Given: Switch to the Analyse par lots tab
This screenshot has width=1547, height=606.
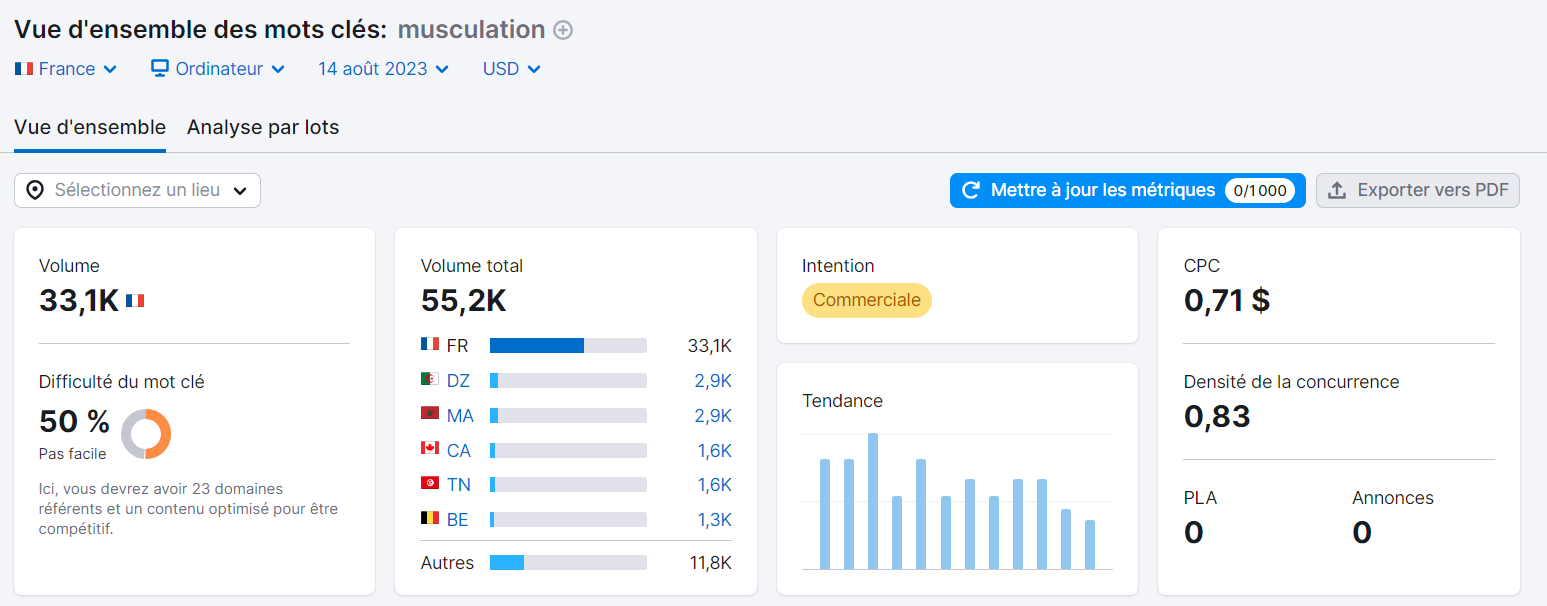Looking at the screenshot, I should [x=263, y=128].
